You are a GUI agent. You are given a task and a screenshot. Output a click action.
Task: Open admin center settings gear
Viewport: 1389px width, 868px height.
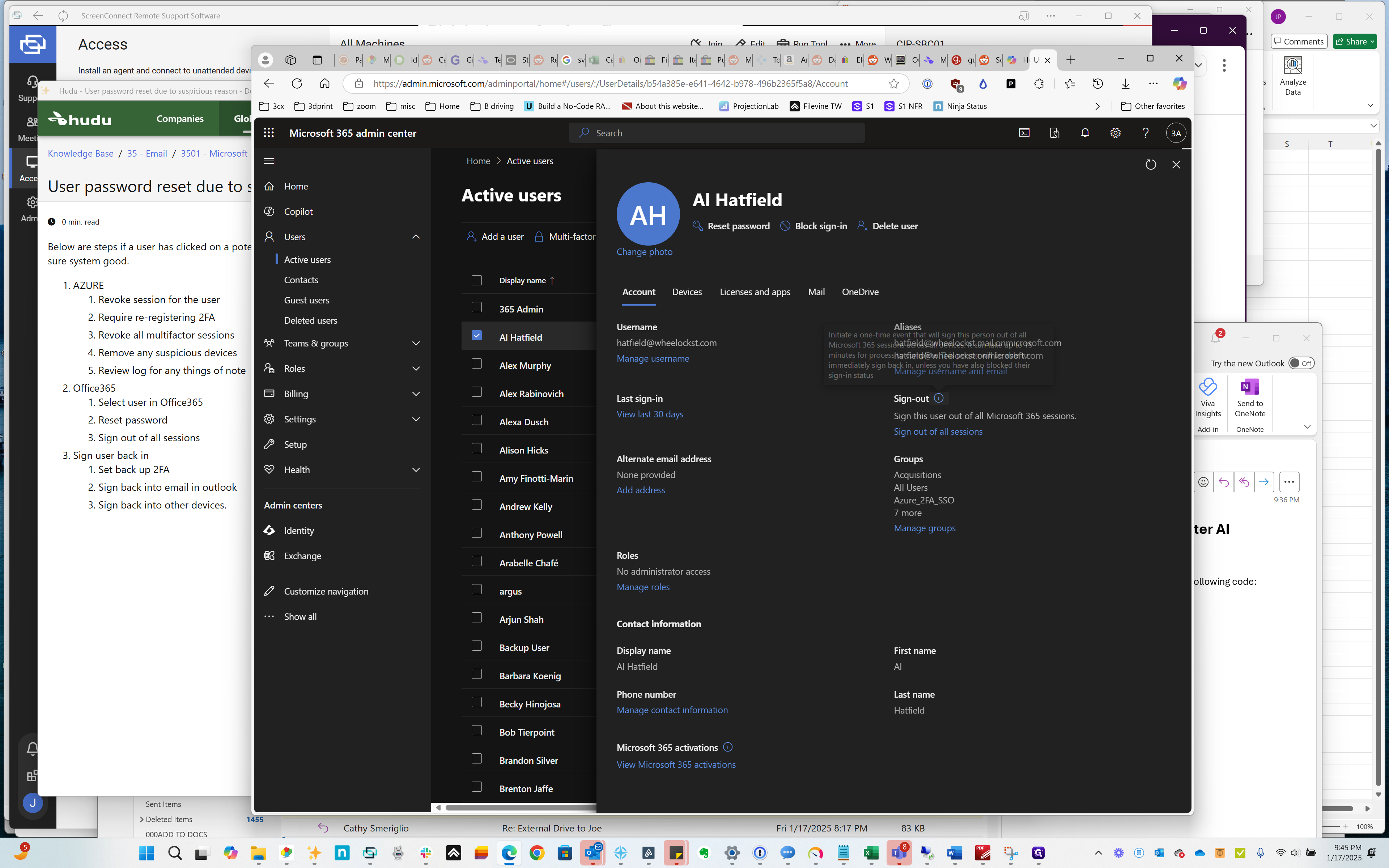tap(1115, 133)
